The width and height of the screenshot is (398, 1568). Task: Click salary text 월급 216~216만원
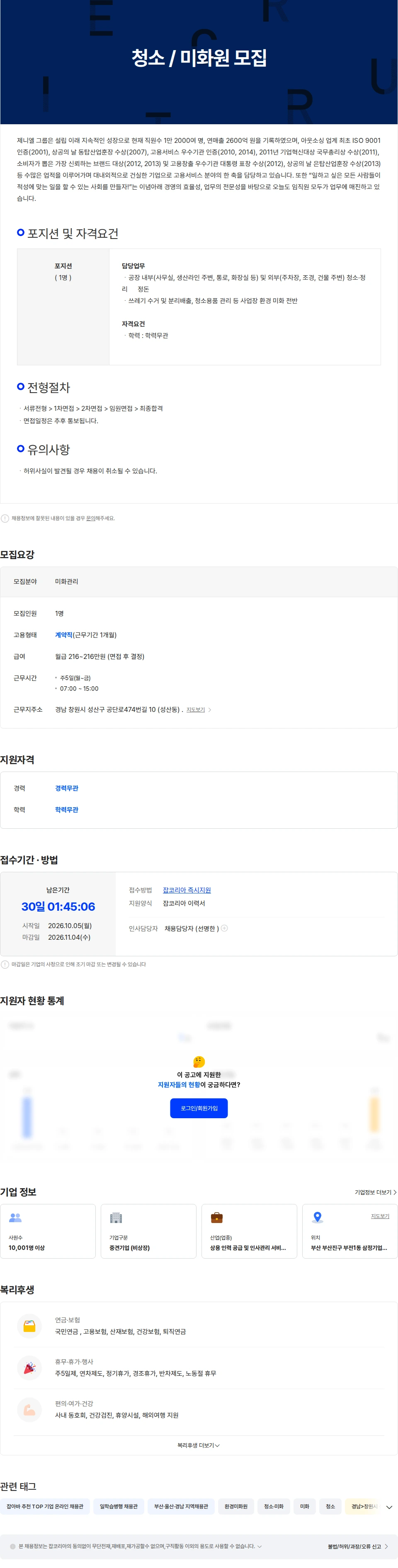(80, 656)
